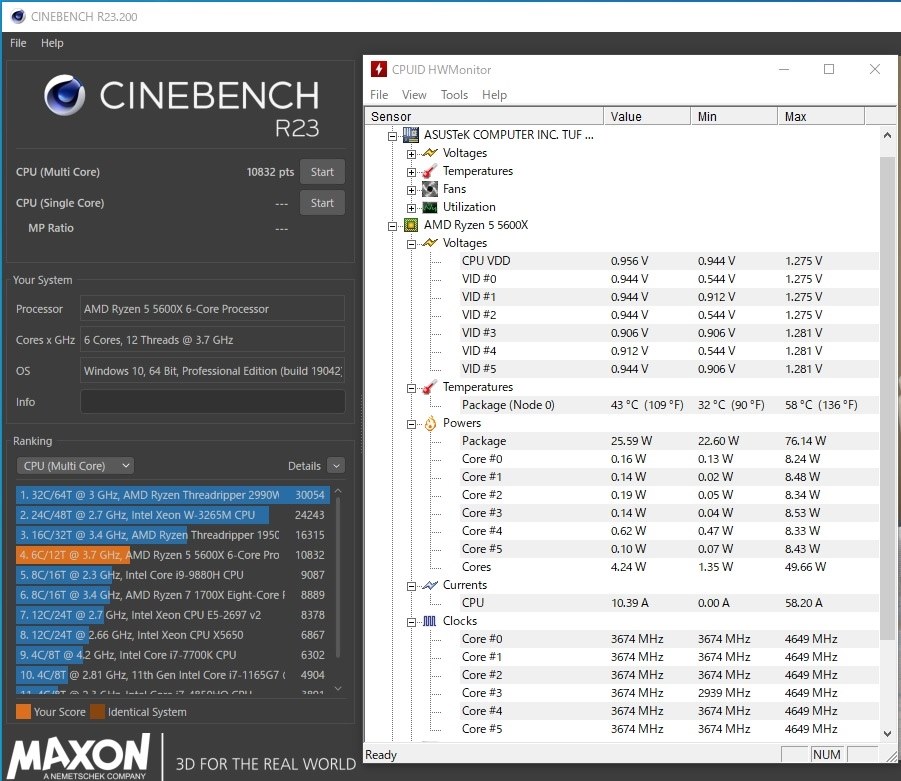Collapse the AMD Ryzen 5 5600X node
The width and height of the screenshot is (901, 781).
(x=392, y=226)
